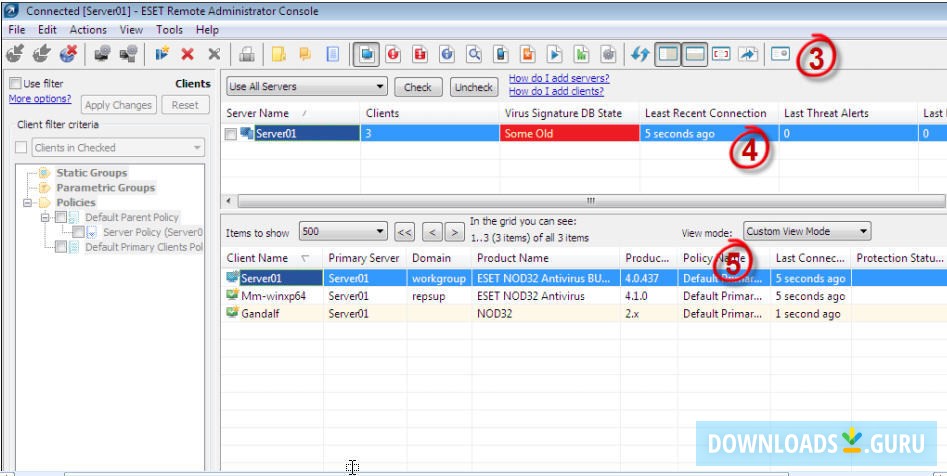Collapse the Default Parent Policy node
Screen dimensions: 947x476
click(x=45, y=217)
